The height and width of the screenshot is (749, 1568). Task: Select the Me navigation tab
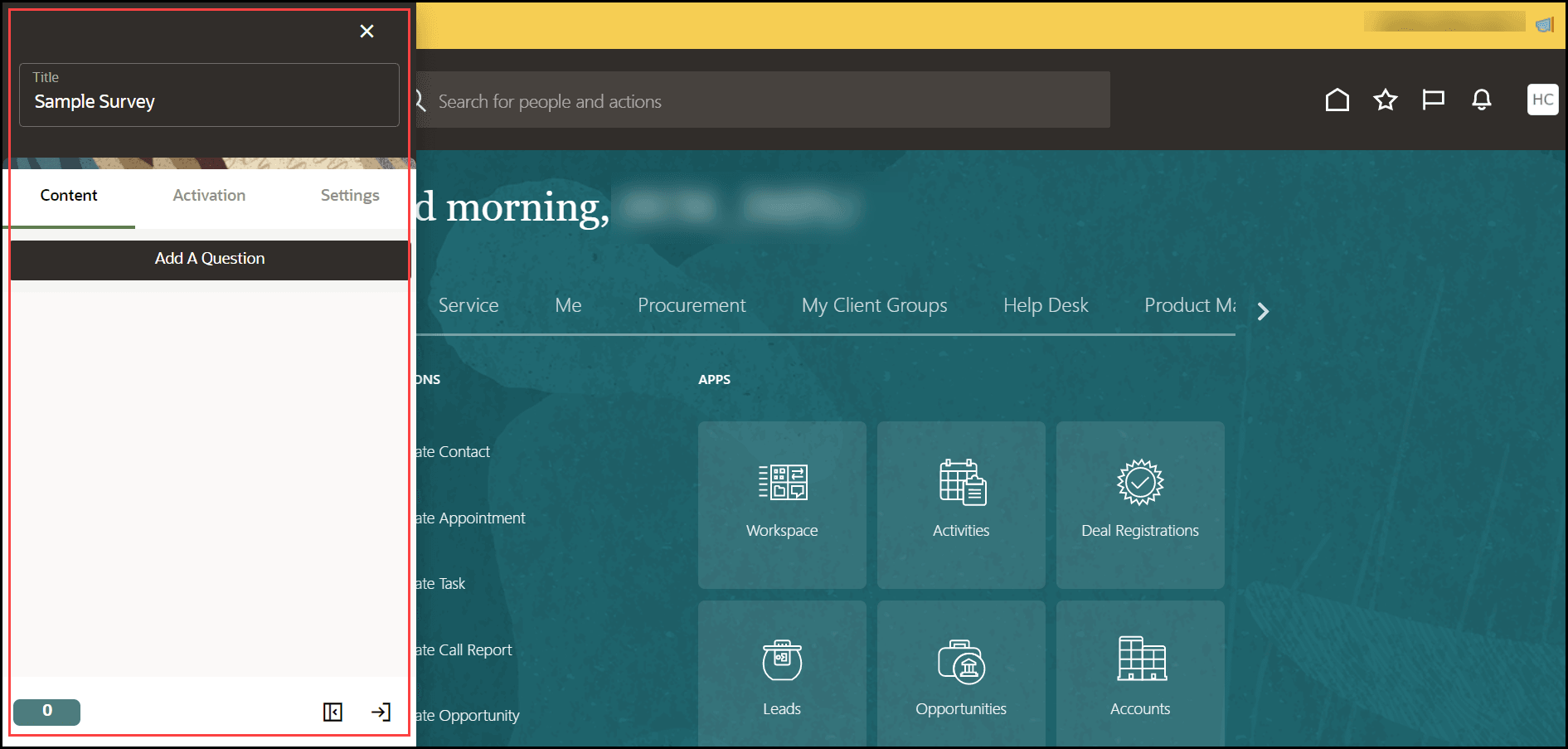click(x=568, y=305)
